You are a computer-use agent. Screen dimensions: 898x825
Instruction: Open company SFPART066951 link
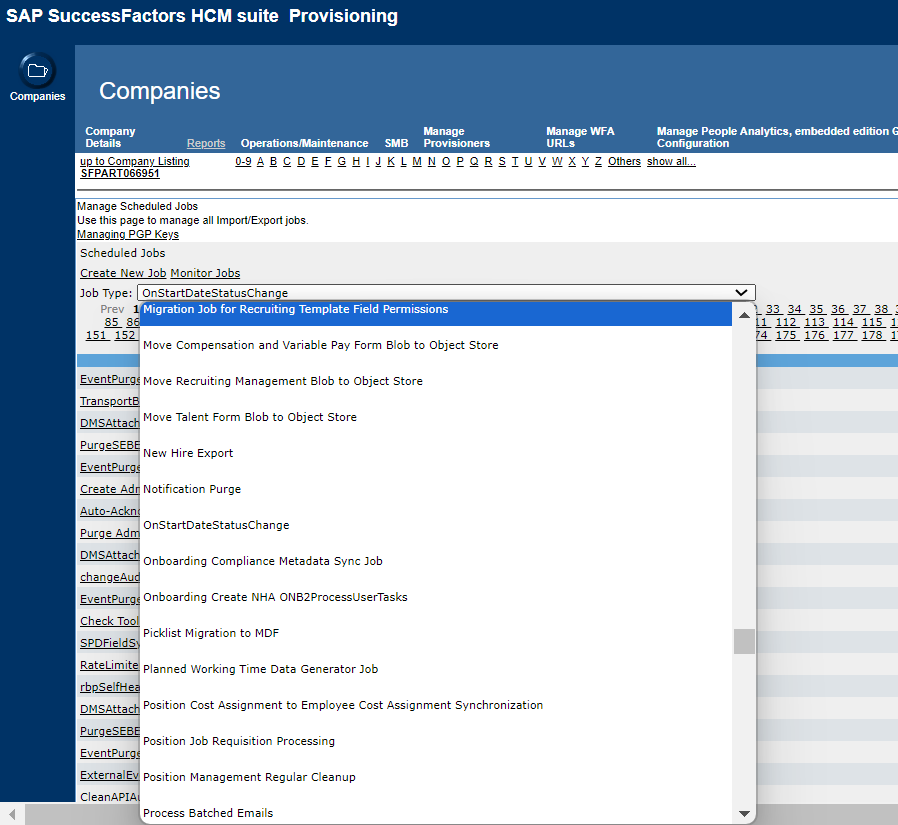(x=120, y=173)
